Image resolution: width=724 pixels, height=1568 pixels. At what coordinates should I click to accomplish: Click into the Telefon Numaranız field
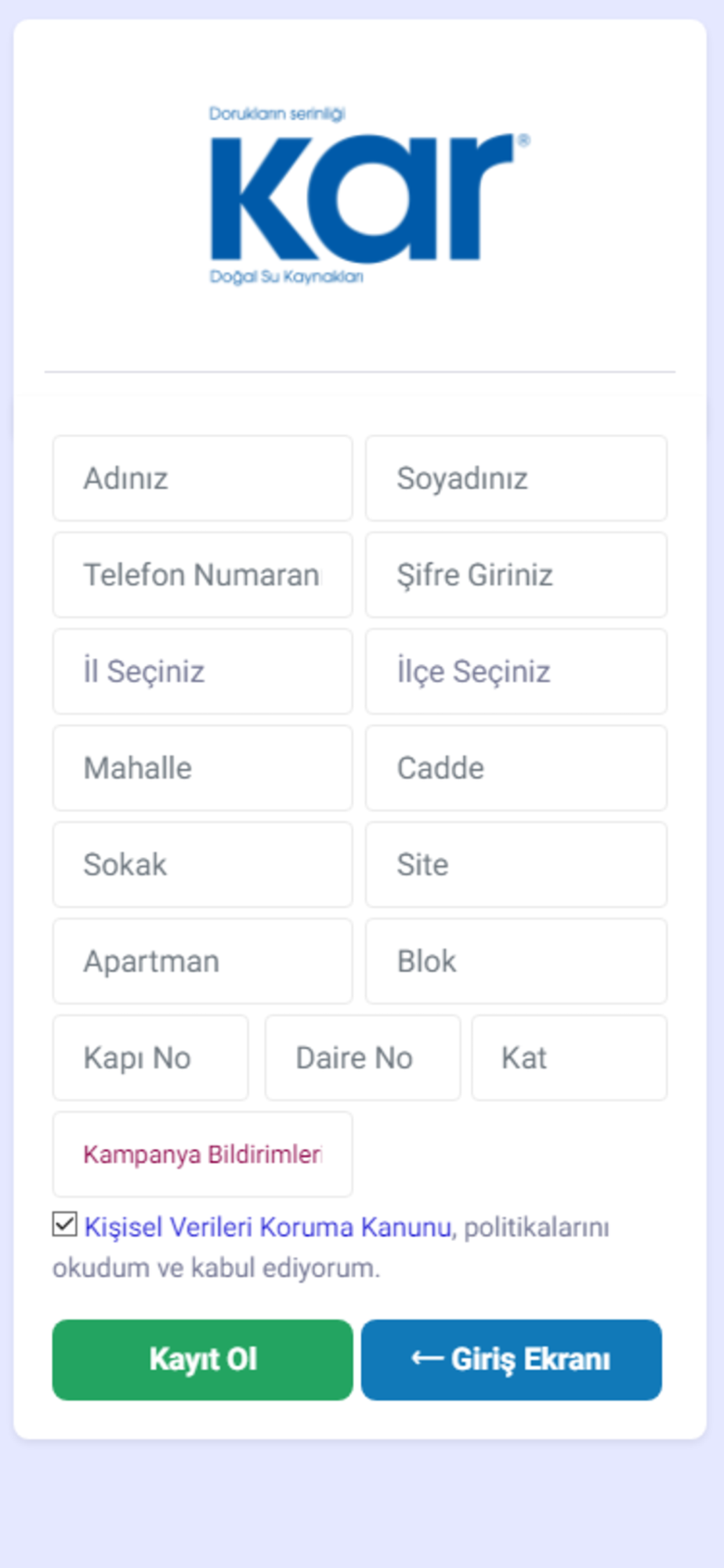pyautogui.click(x=202, y=575)
